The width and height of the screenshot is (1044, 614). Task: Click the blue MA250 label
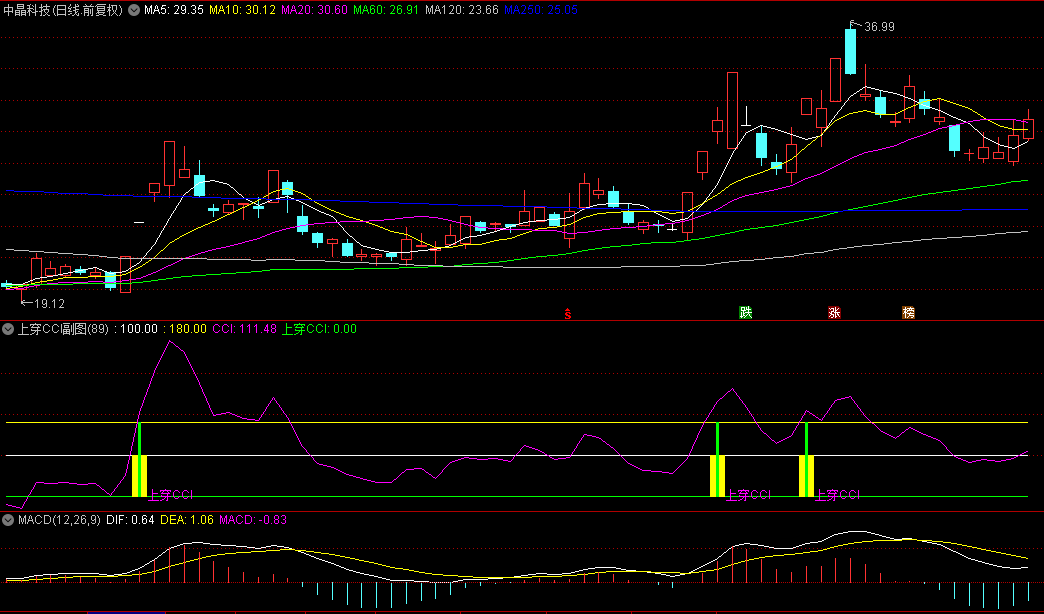[x=533, y=10]
